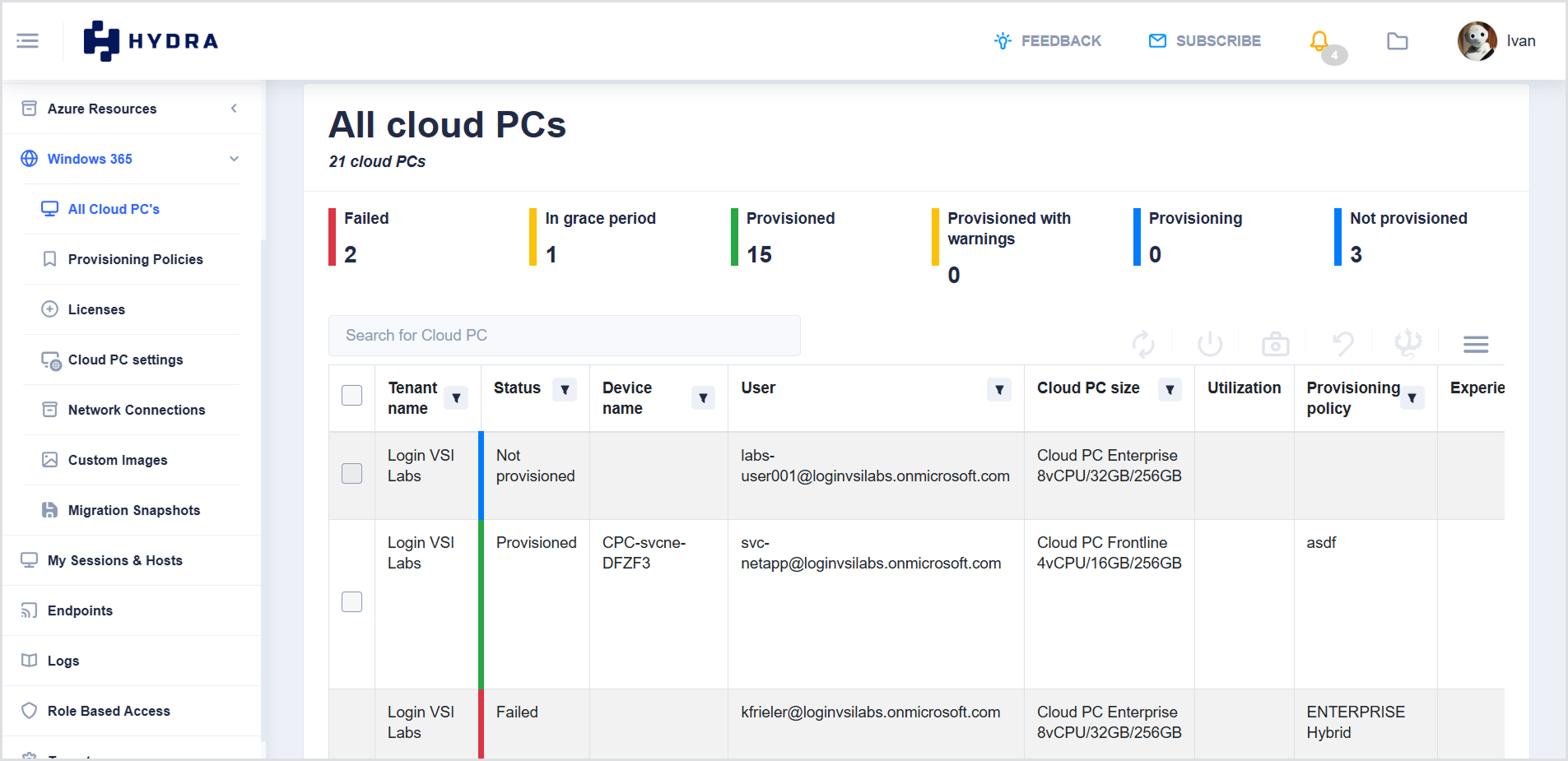This screenshot has height=761, width=1568.
Task: Click the Provisioning Policies bookmark icon
Action: 50,259
